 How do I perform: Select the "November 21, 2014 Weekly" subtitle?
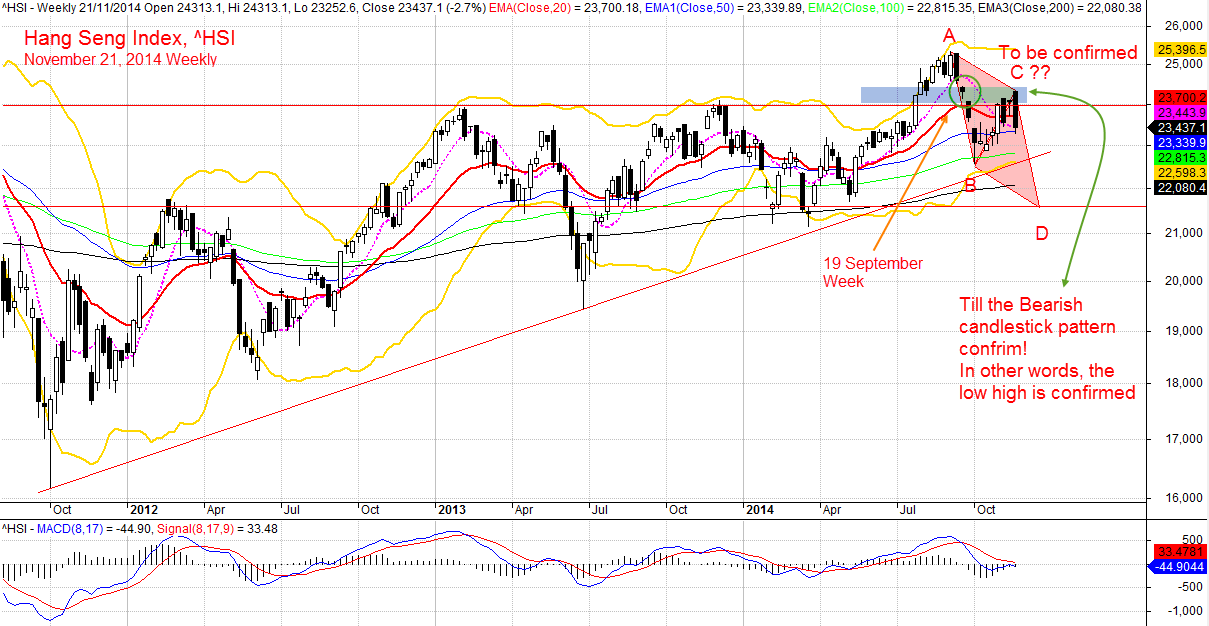click(x=120, y=59)
